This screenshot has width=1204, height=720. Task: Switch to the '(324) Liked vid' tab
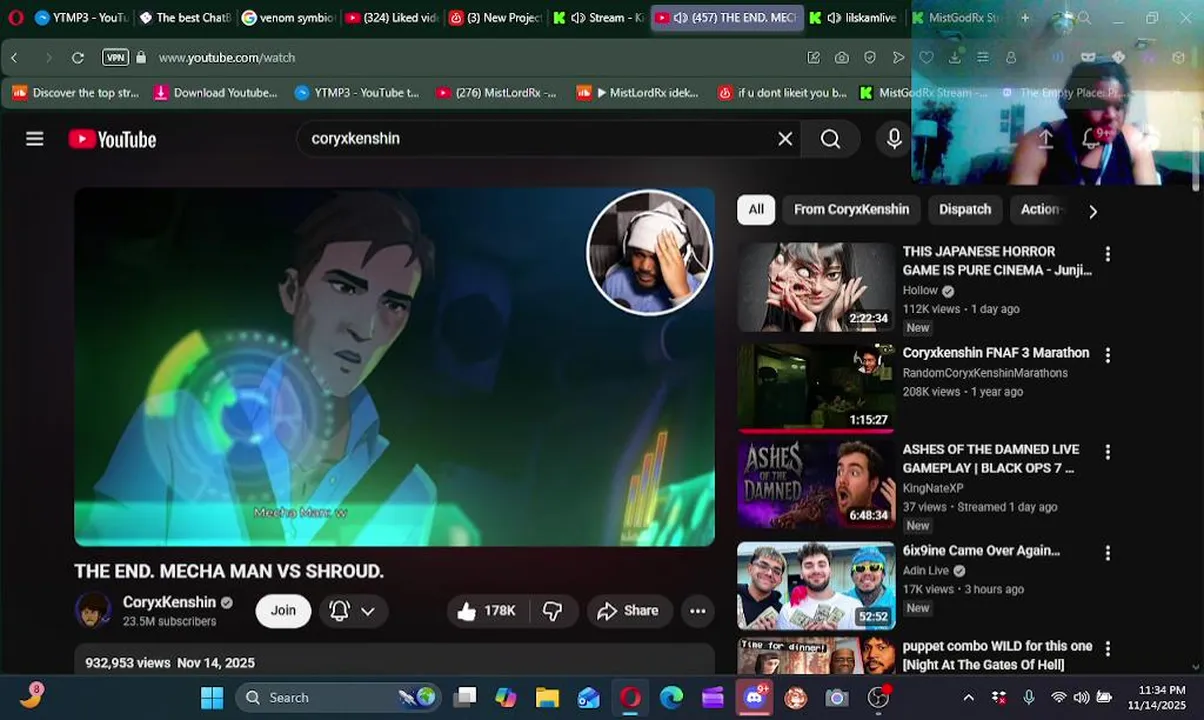392,18
